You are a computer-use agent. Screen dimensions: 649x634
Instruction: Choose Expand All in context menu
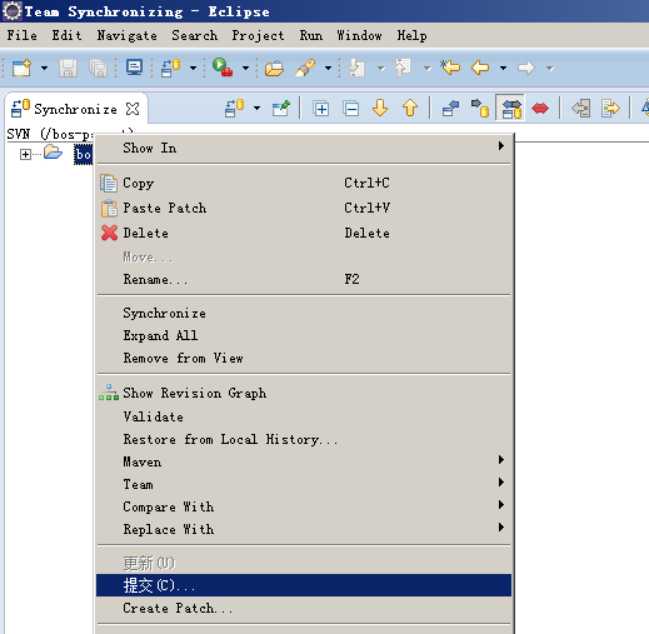[x=304, y=336]
